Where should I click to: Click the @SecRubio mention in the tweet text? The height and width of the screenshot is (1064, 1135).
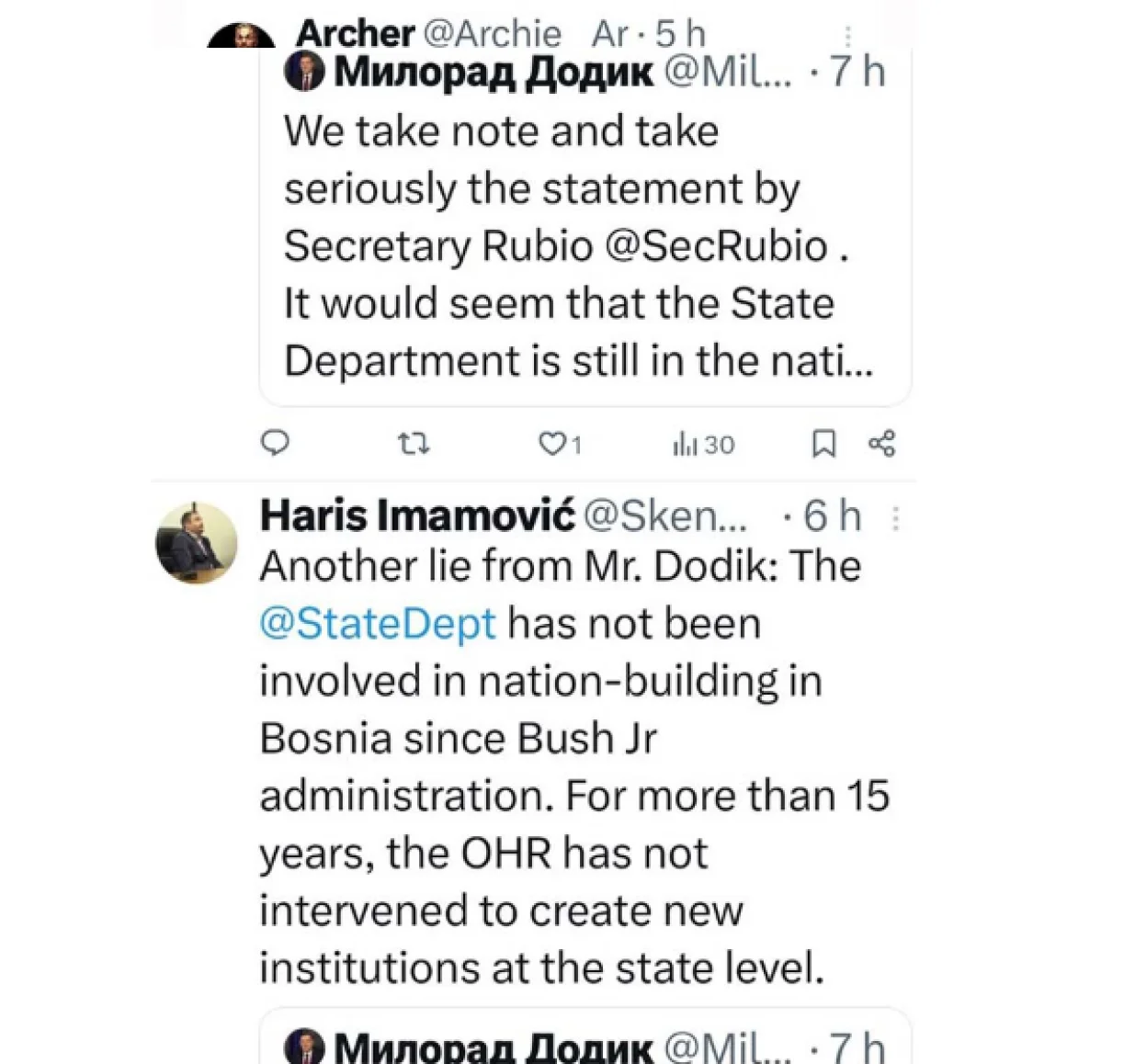click(727, 244)
